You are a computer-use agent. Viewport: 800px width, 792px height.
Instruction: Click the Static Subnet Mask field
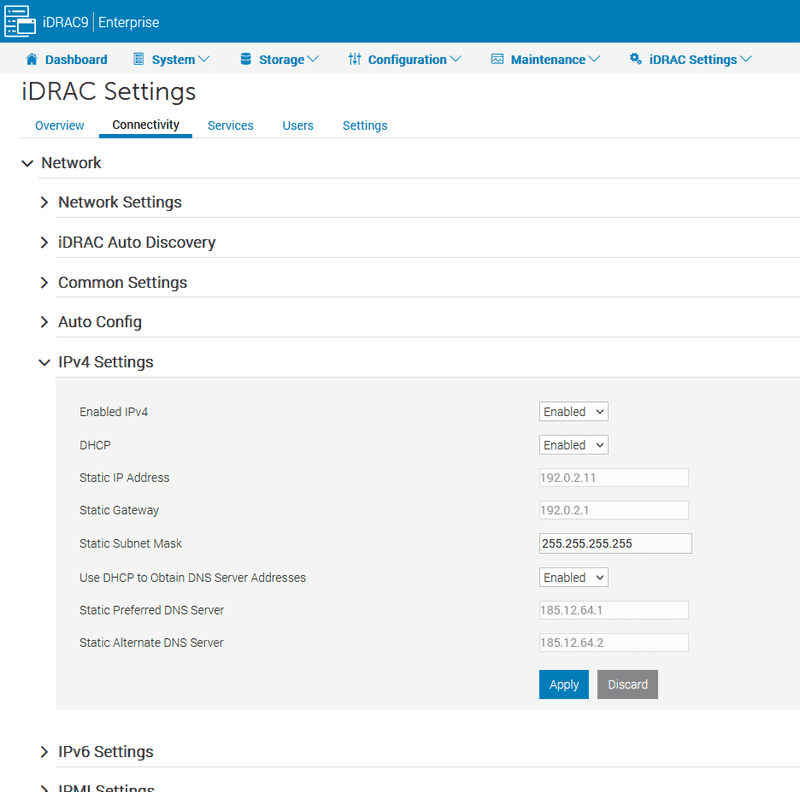615,543
